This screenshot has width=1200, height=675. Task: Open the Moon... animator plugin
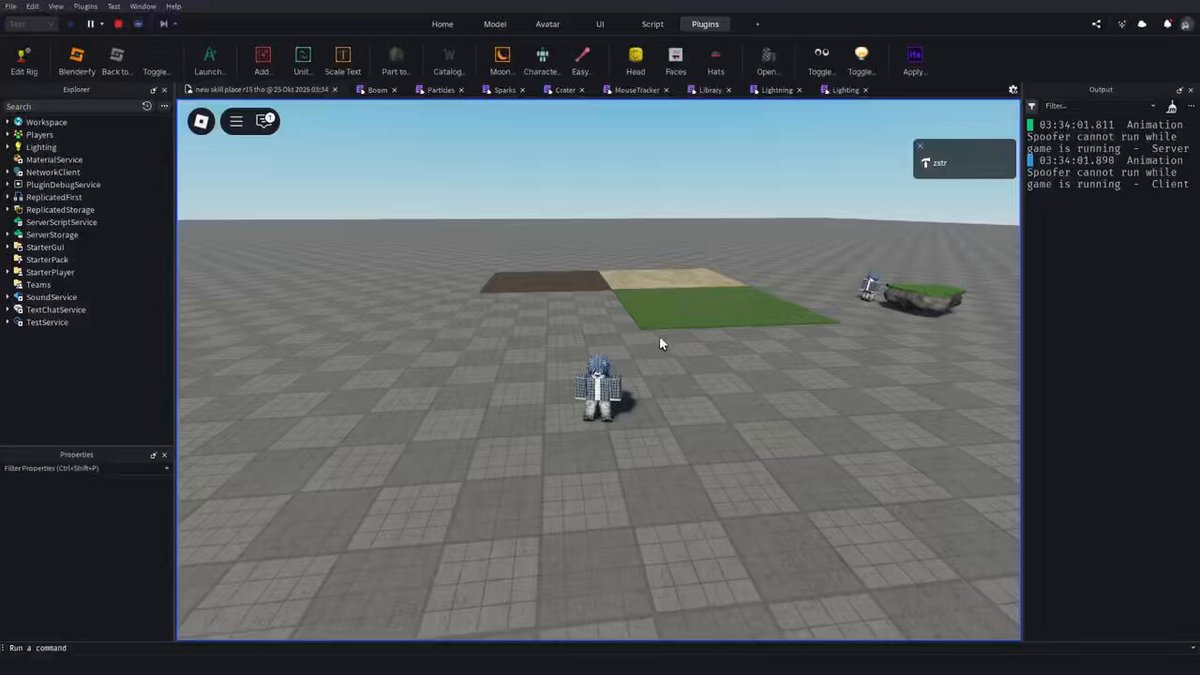click(x=502, y=60)
